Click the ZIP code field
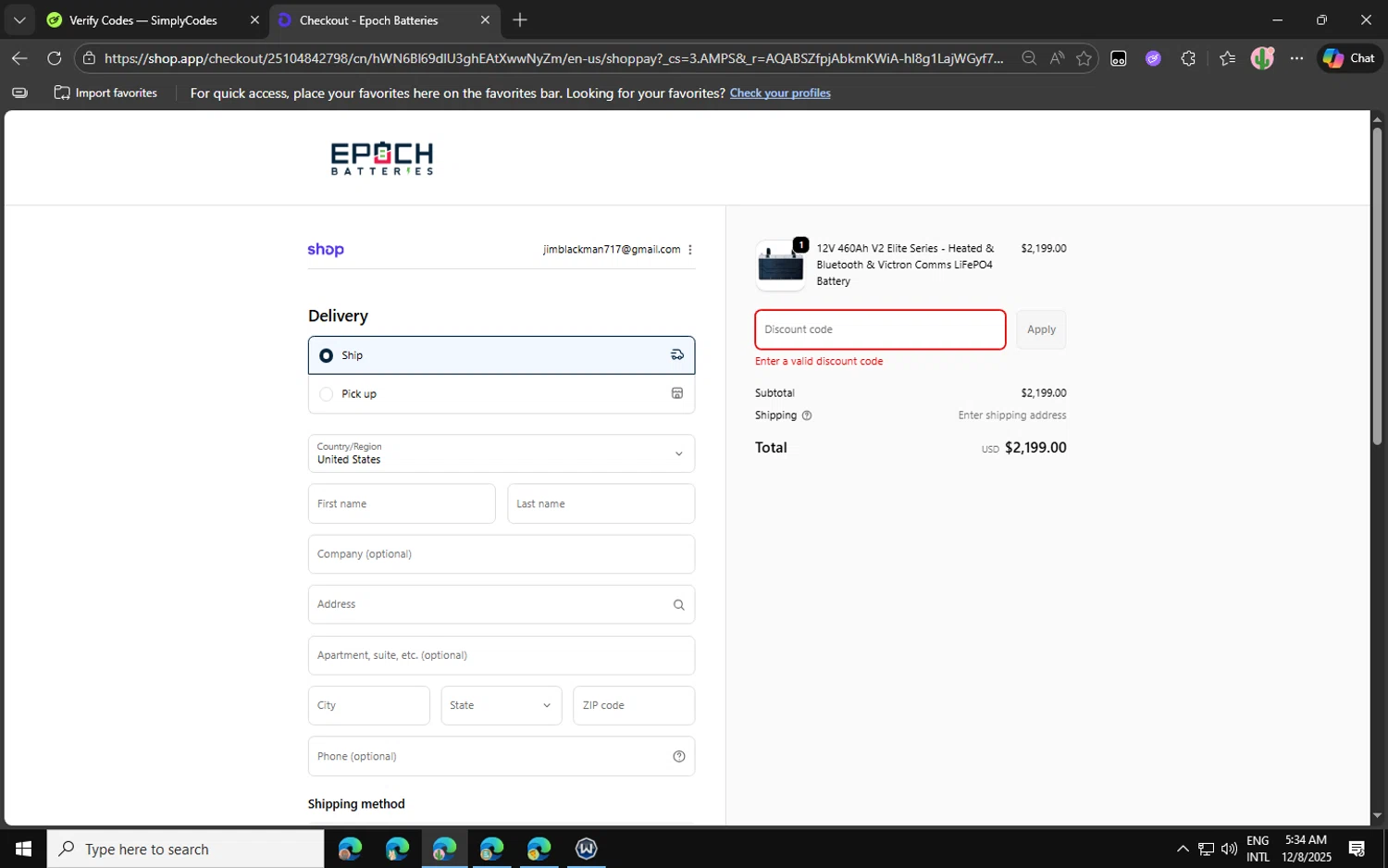Screen dimensions: 1388x868 [x=634, y=705]
